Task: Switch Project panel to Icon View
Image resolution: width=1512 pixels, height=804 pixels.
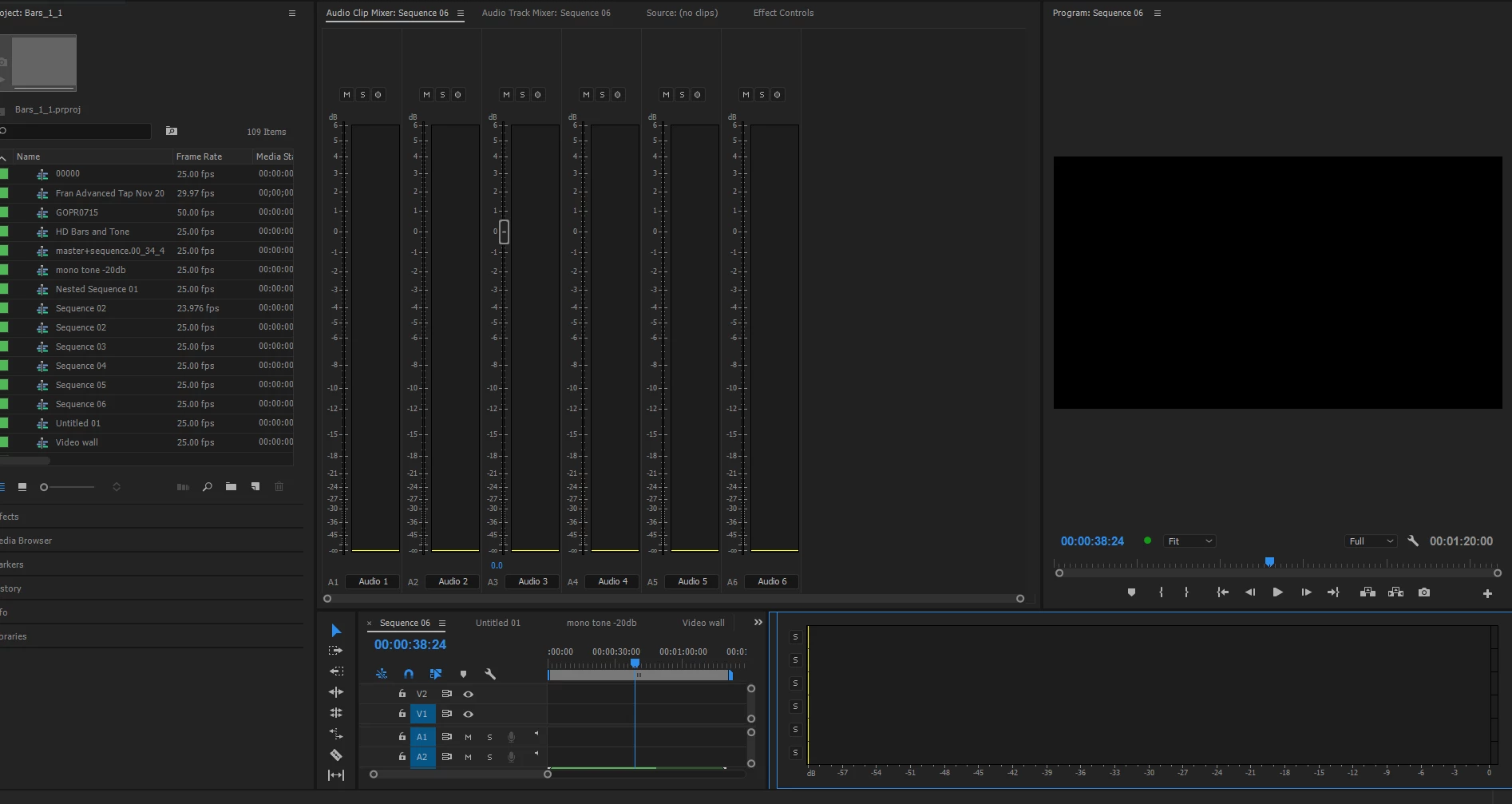Action: tap(22, 487)
